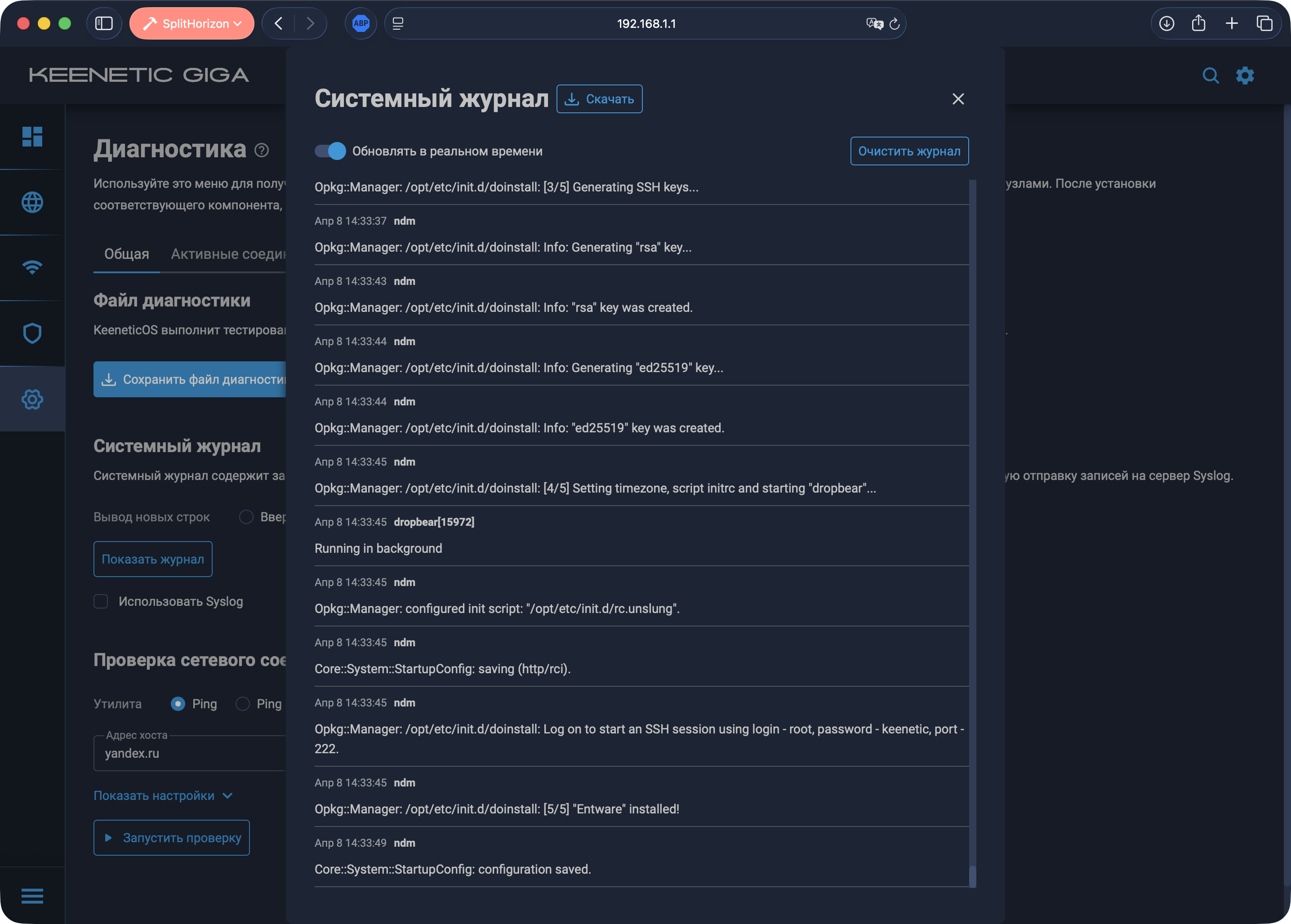Open settings gear in Keenetic header
The width and height of the screenshot is (1291, 924).
coord(1245,75)
